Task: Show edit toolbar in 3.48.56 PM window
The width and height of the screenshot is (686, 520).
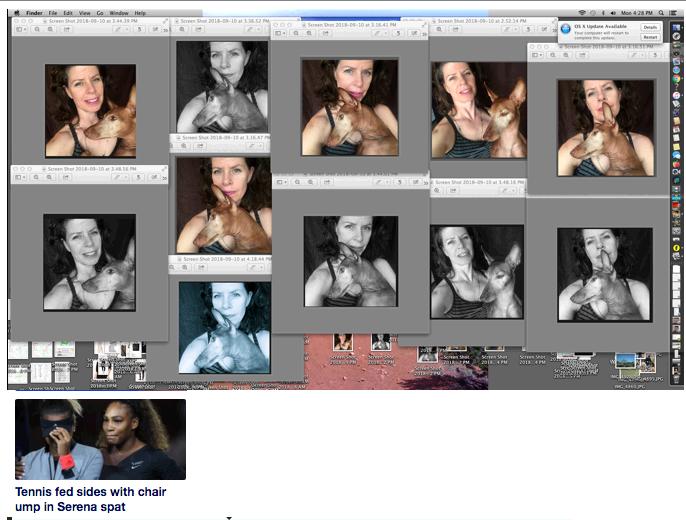Action: point(154,177)
